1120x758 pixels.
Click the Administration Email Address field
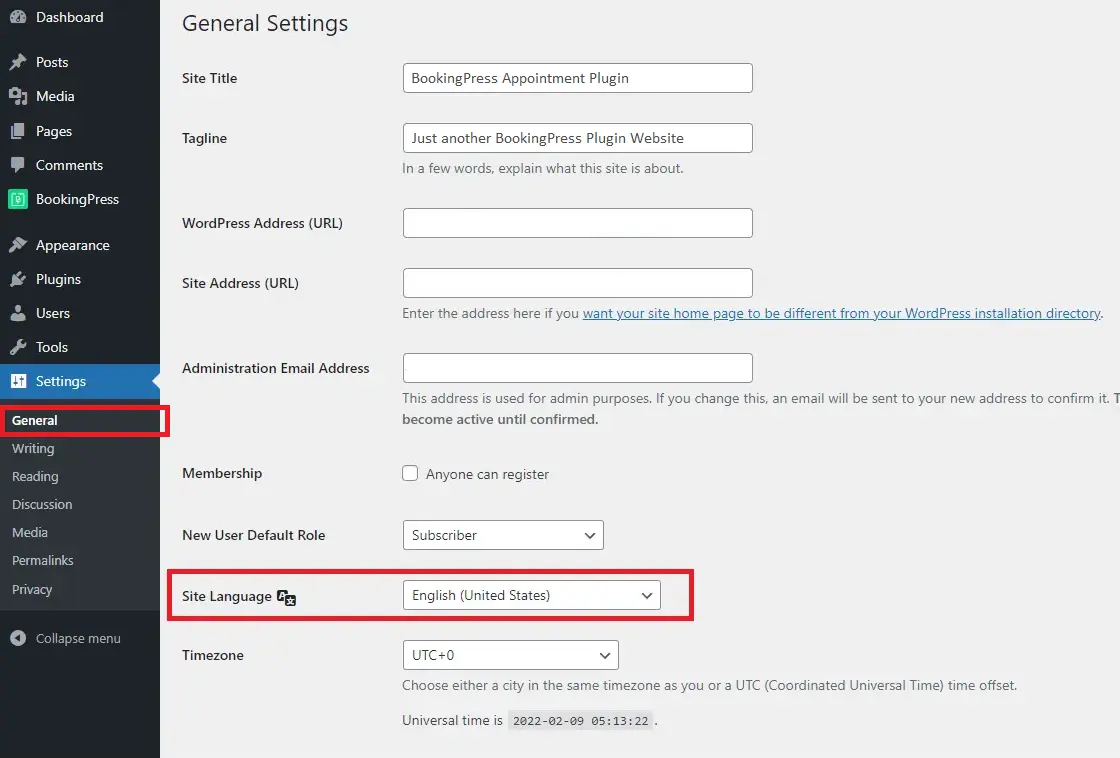pos(577,368)
